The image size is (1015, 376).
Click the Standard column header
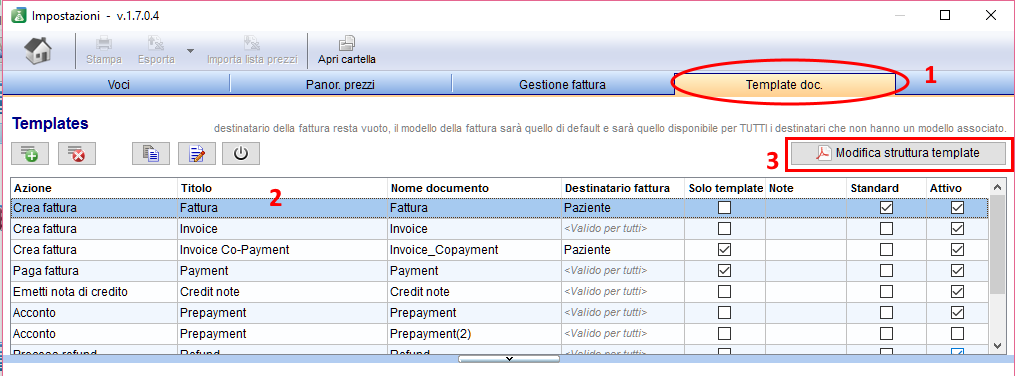pos(887,188)
